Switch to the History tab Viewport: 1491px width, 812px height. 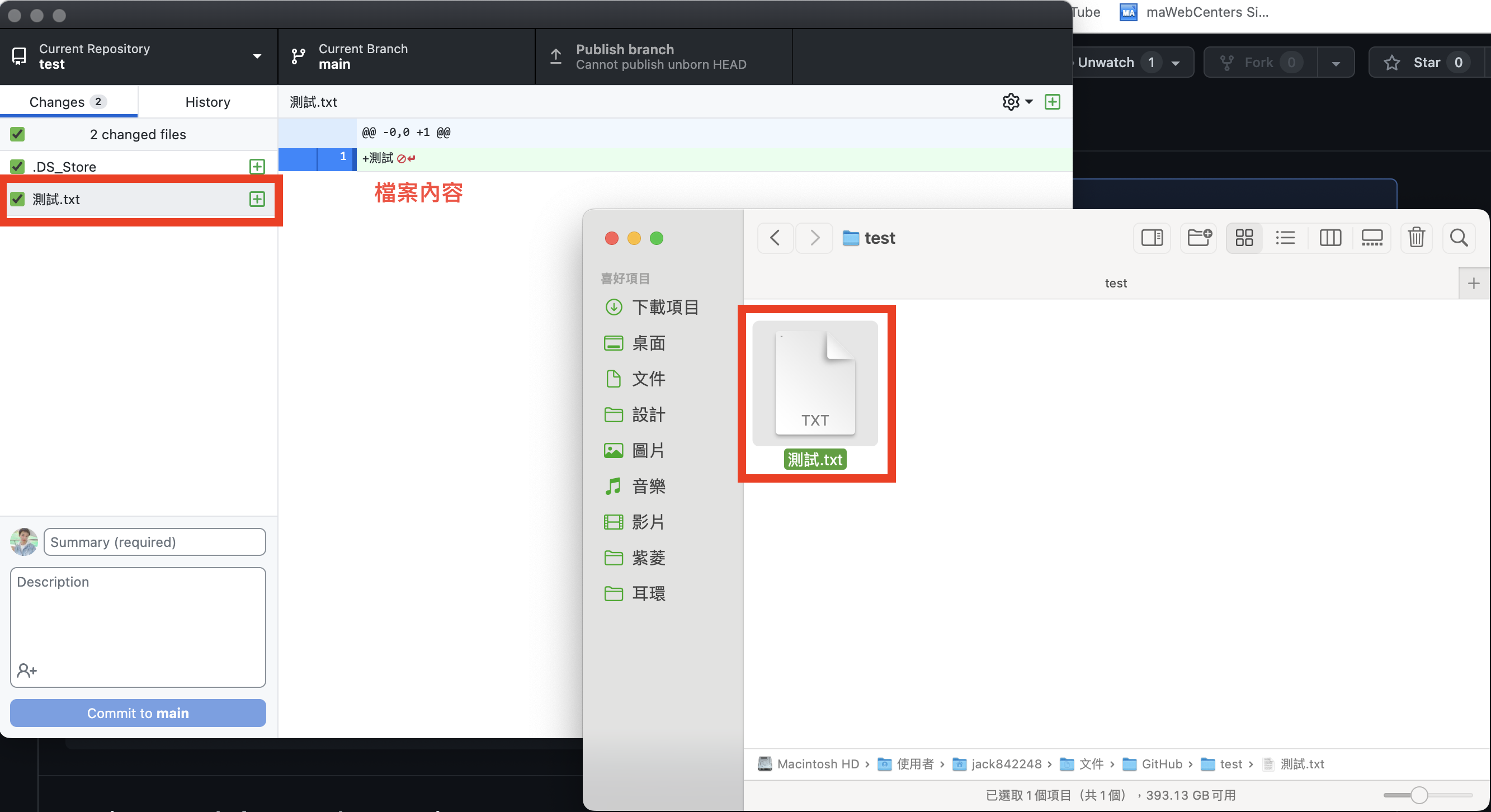[208, 102]
